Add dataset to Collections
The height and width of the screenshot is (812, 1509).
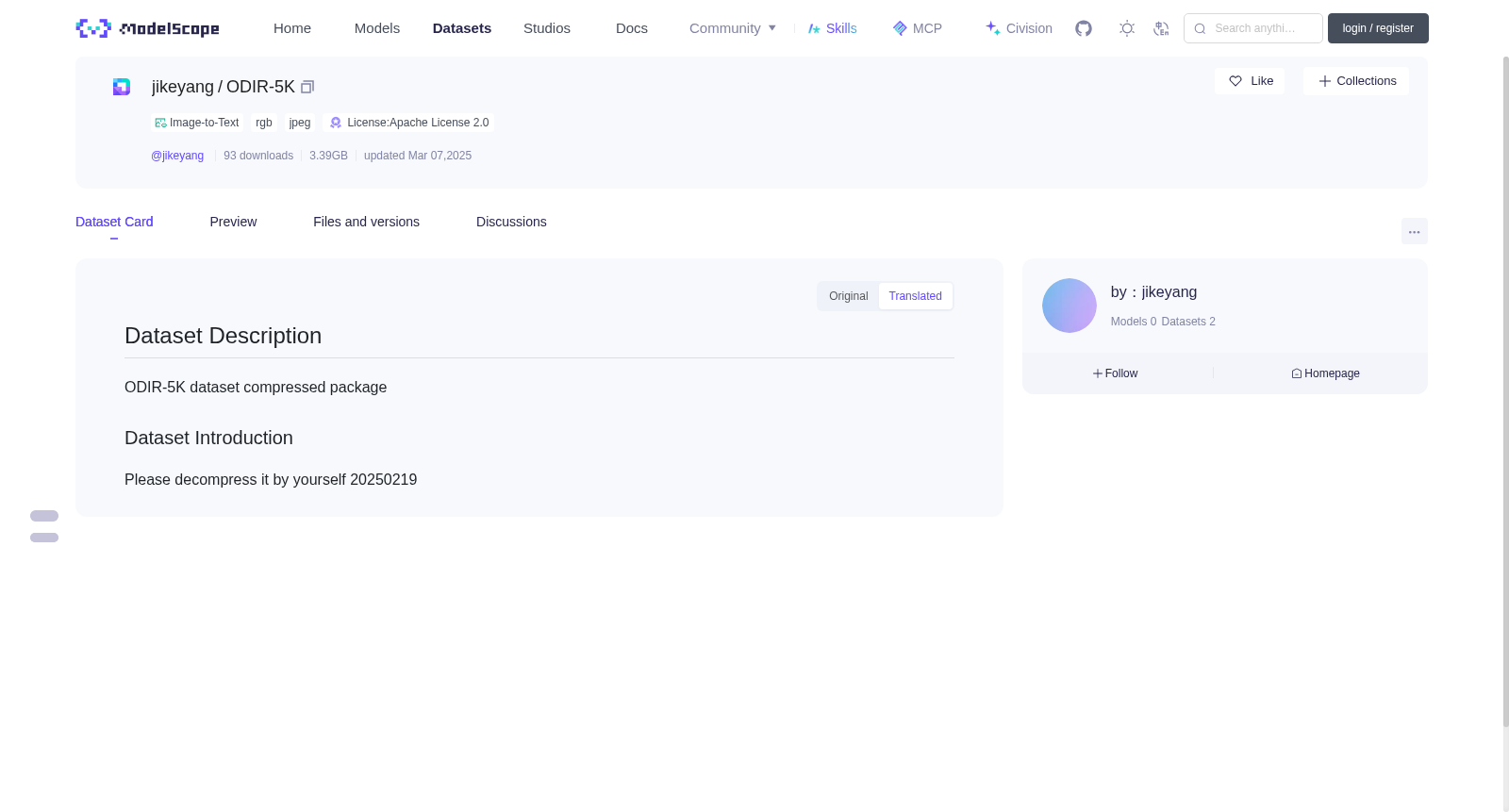coord(1356,81)
